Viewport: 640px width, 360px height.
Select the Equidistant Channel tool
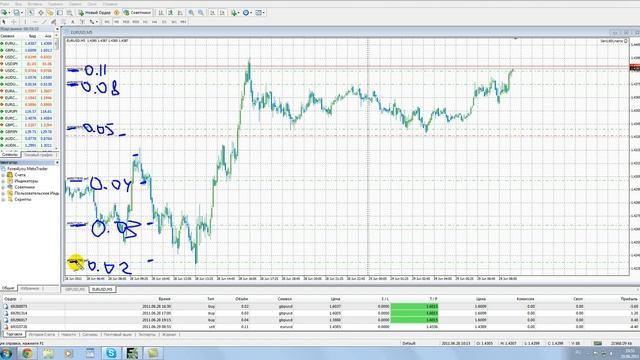[x=53, y=22]
